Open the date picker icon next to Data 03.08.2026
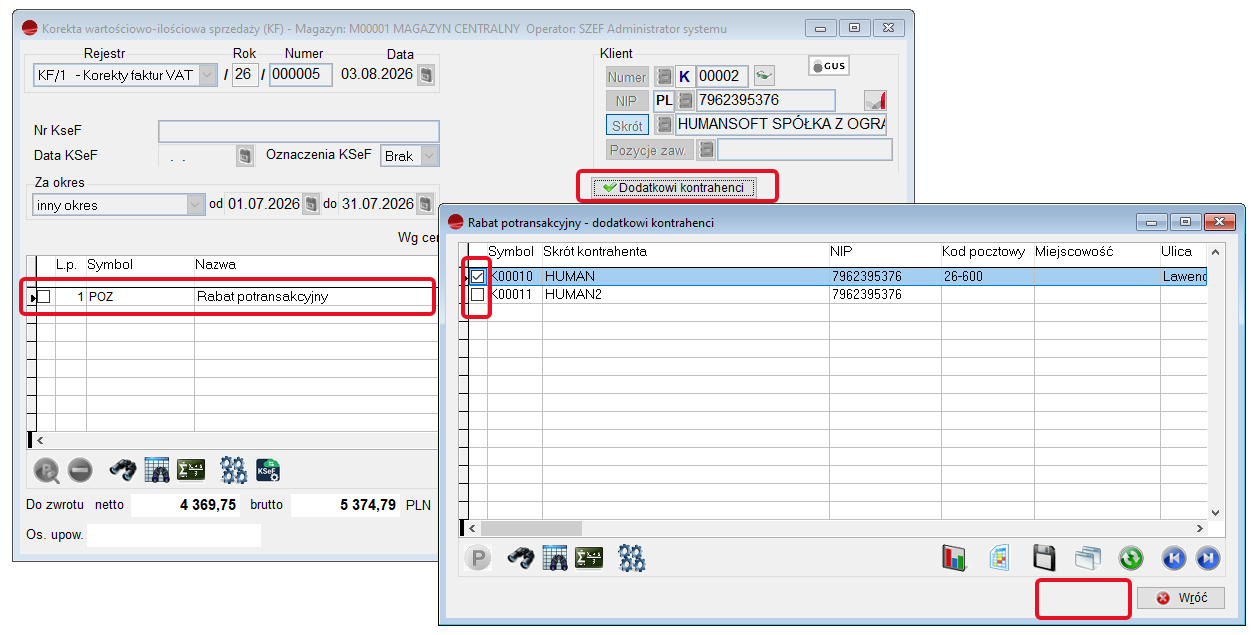 (x=426, y=75)
